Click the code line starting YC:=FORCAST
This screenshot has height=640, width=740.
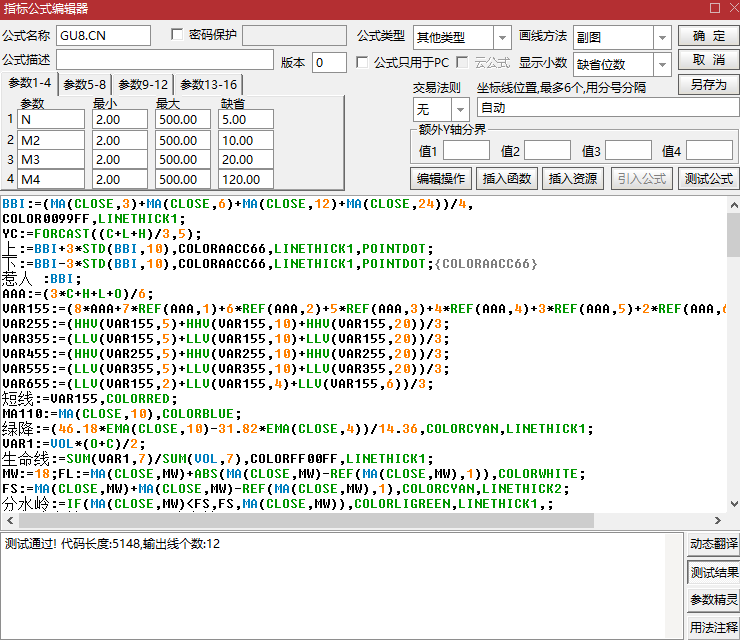(x=102, y=234)
